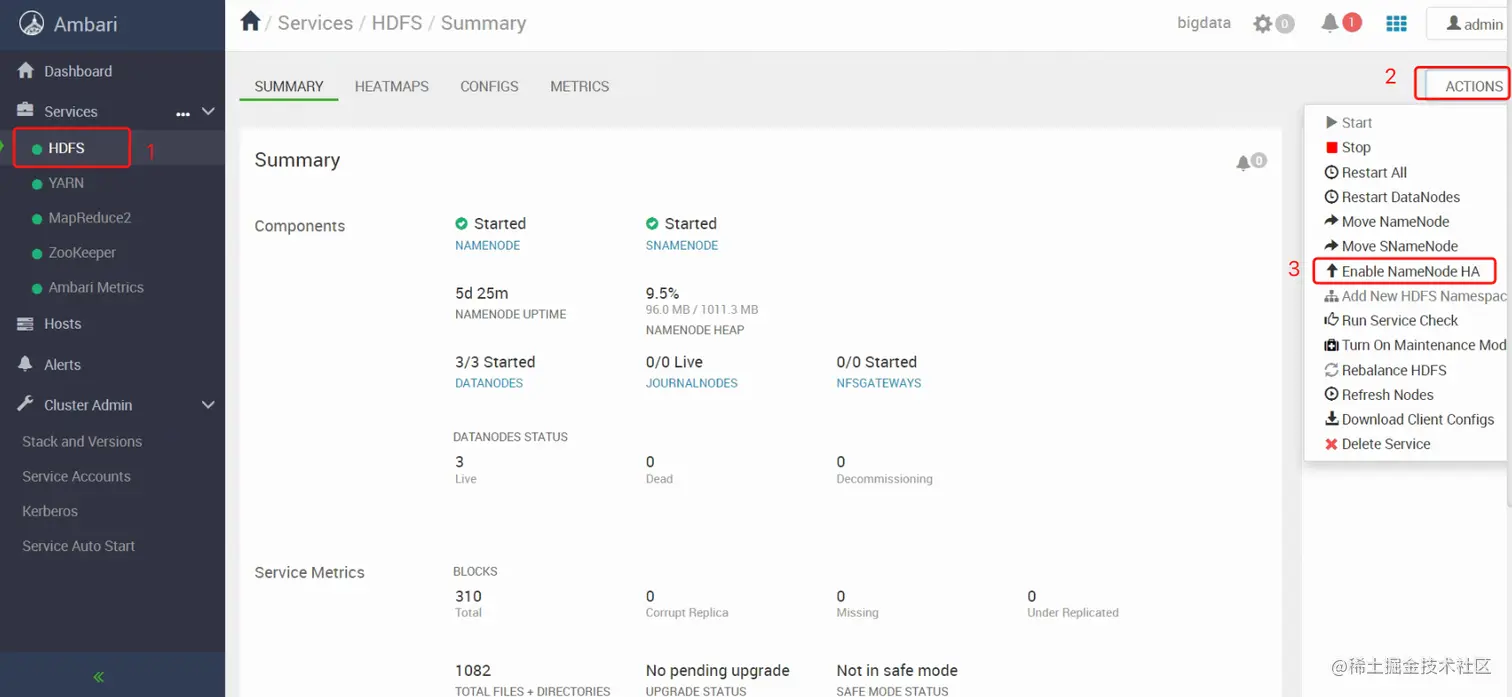This screenshot has height=697, width=1512.
Task: Click Services in the breadcrumb
Action: pyautogui.click(x=315, y=23)
